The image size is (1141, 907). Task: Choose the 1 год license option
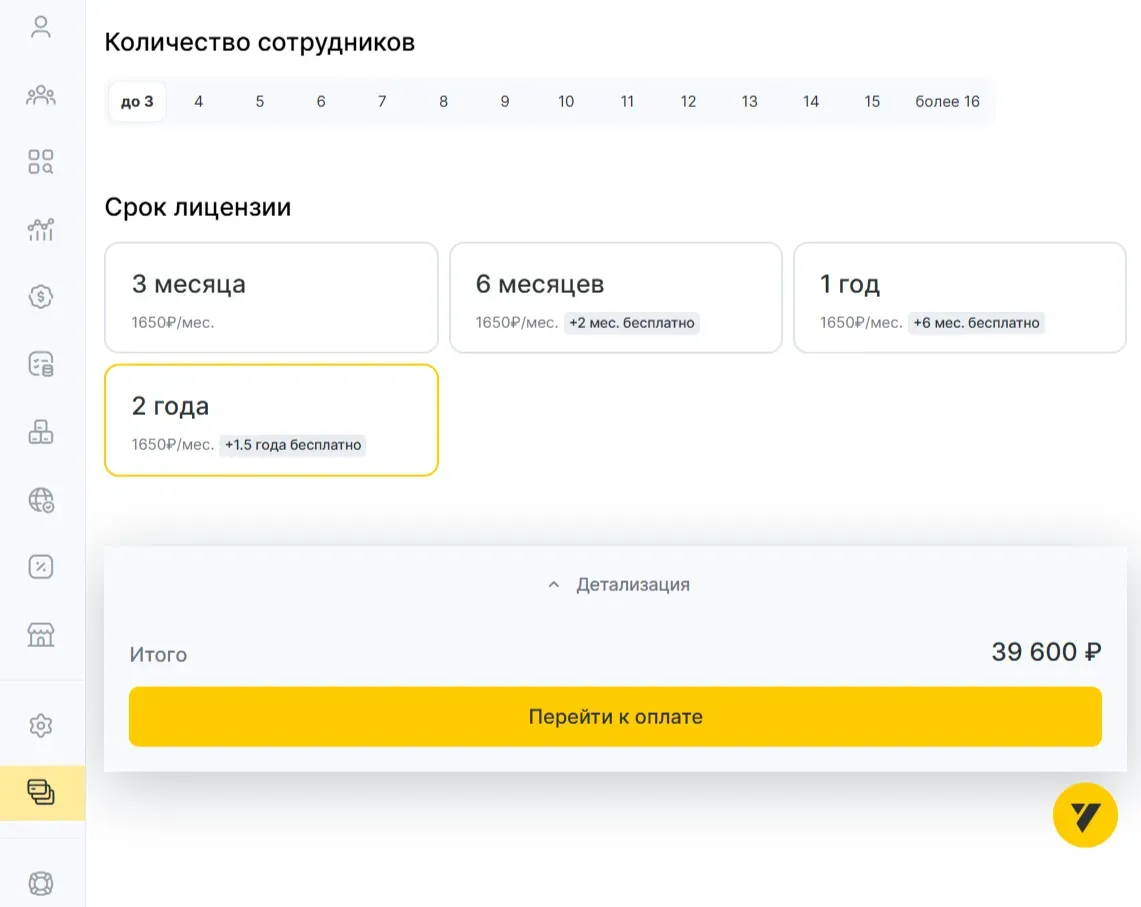coord(959,298)
